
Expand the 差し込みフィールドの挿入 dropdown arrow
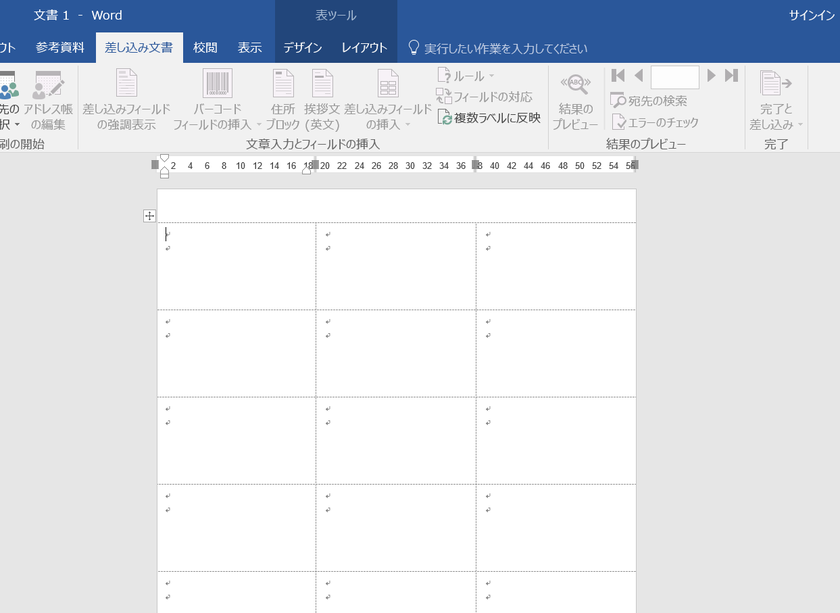click(408, 125)
